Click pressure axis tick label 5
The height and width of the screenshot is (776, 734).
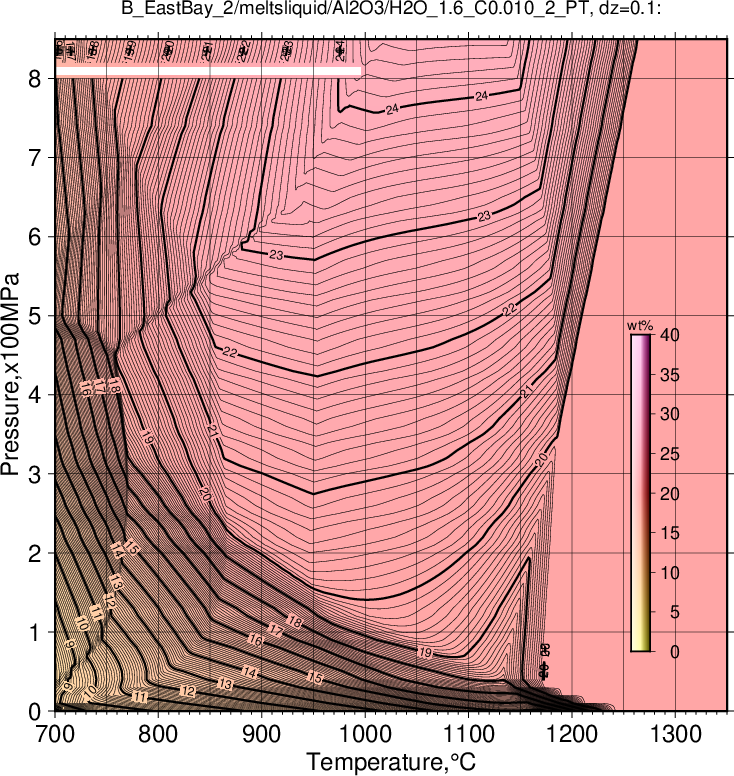34,316
